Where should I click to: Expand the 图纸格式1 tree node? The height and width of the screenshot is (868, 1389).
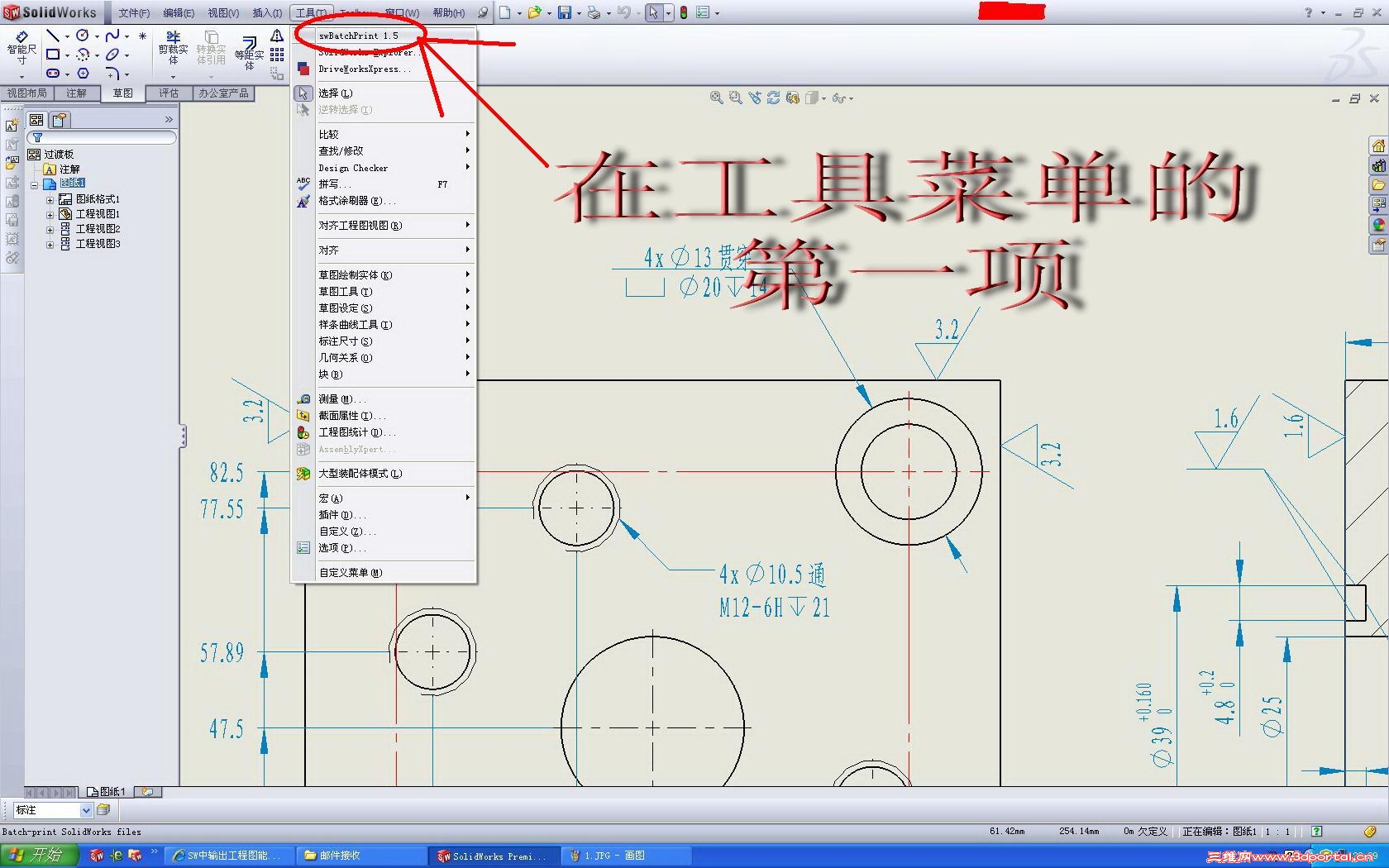(x=50, y=200)
